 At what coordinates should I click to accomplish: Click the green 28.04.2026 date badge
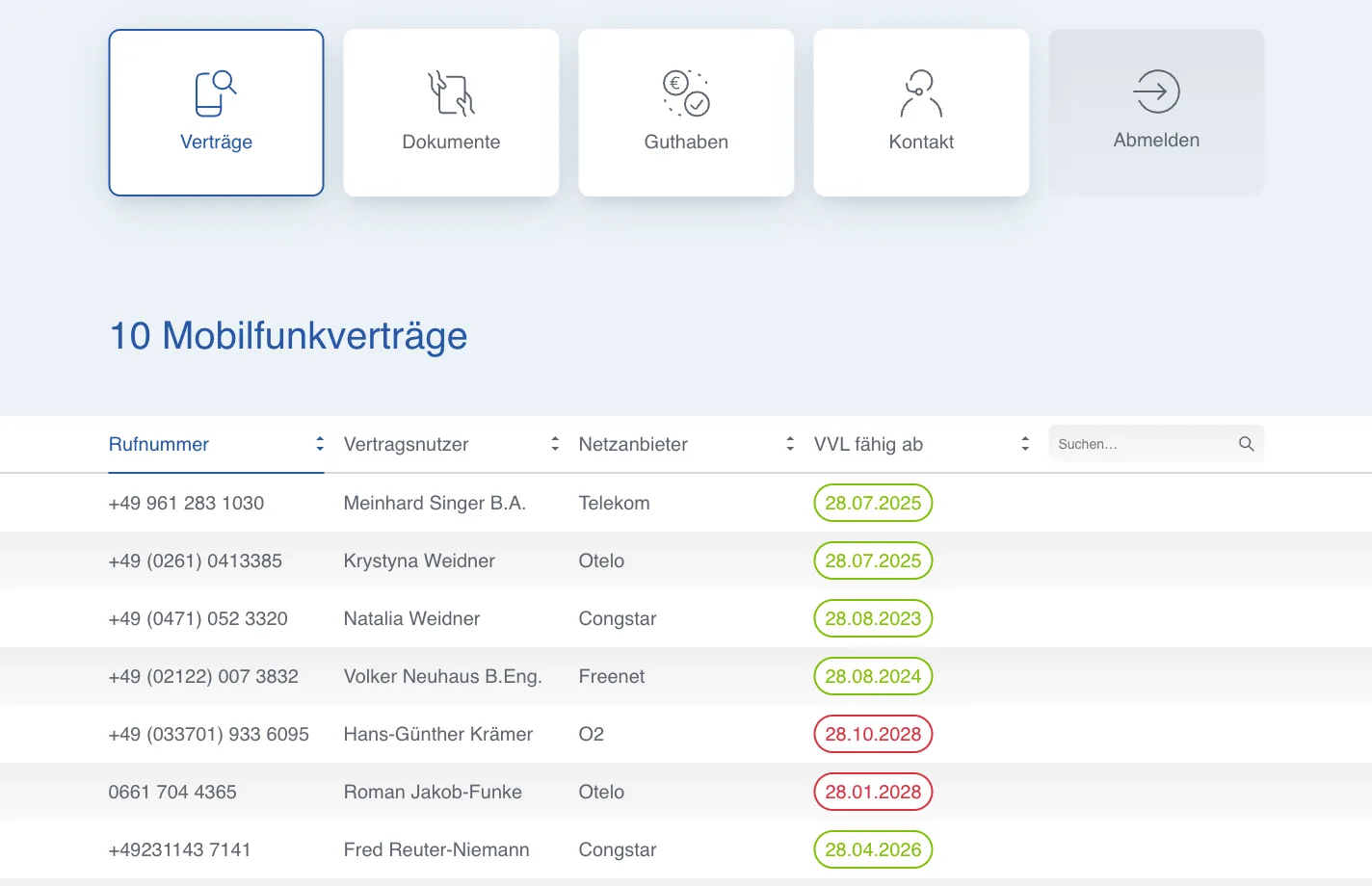[x=873, y=849]
